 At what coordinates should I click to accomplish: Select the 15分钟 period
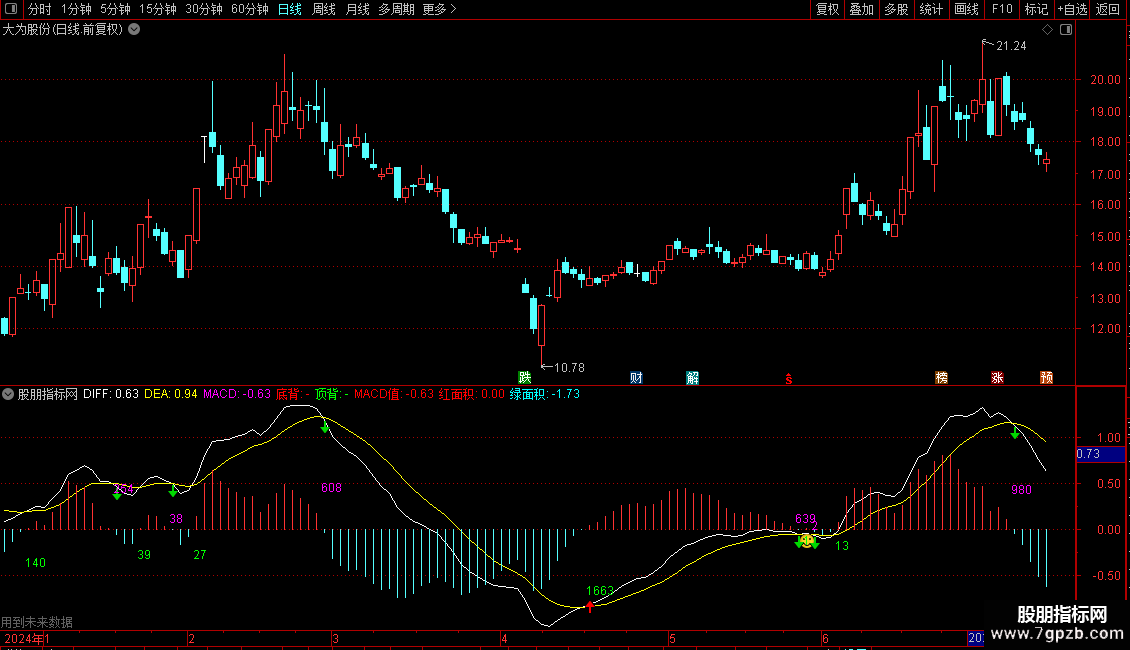pos(158,9)
